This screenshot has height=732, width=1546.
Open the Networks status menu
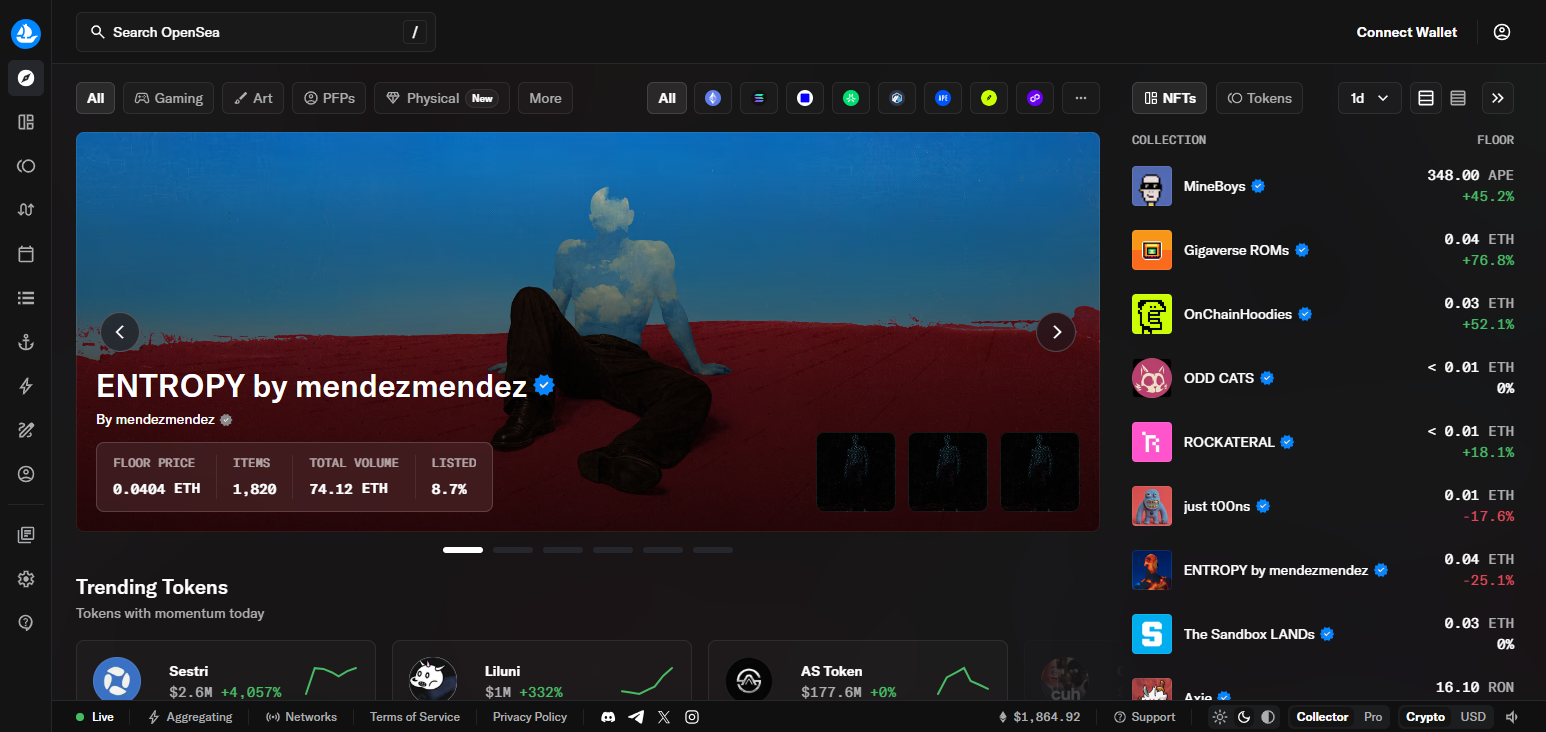pos(301,717)
